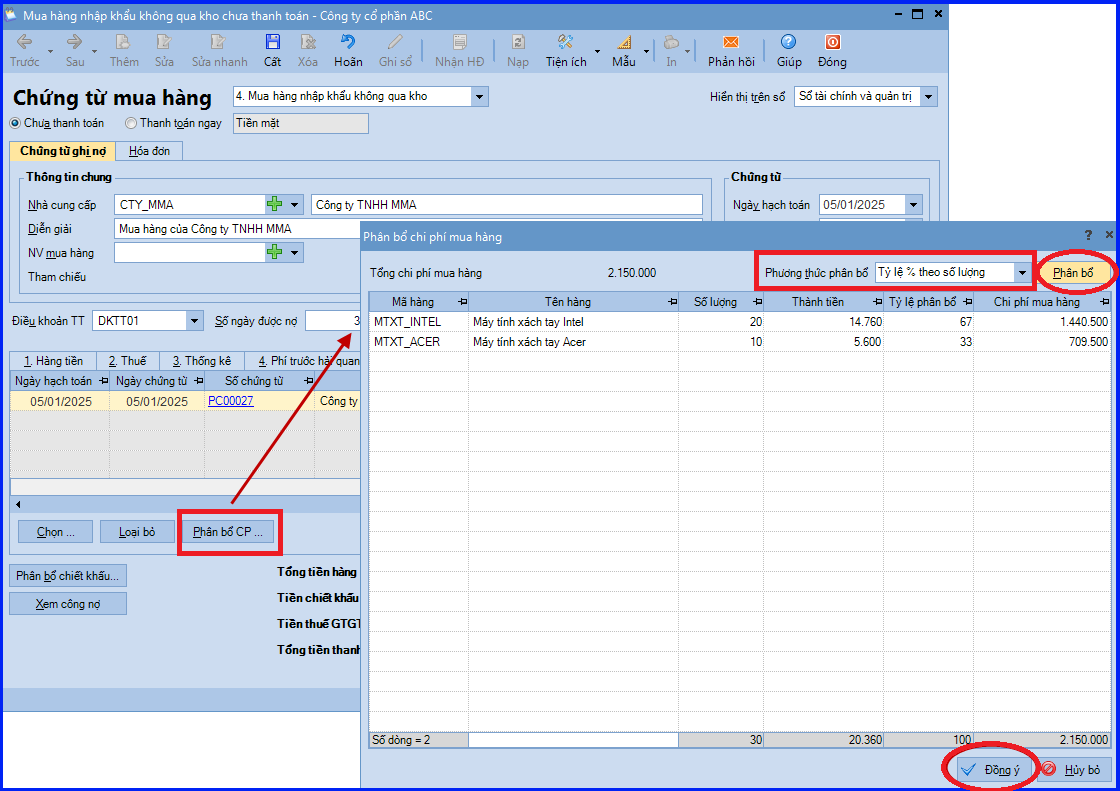Expand the Phương thức phân bổ dropdown
This screenshot has height=791, width=1120.
click(x=1022, y=272)
